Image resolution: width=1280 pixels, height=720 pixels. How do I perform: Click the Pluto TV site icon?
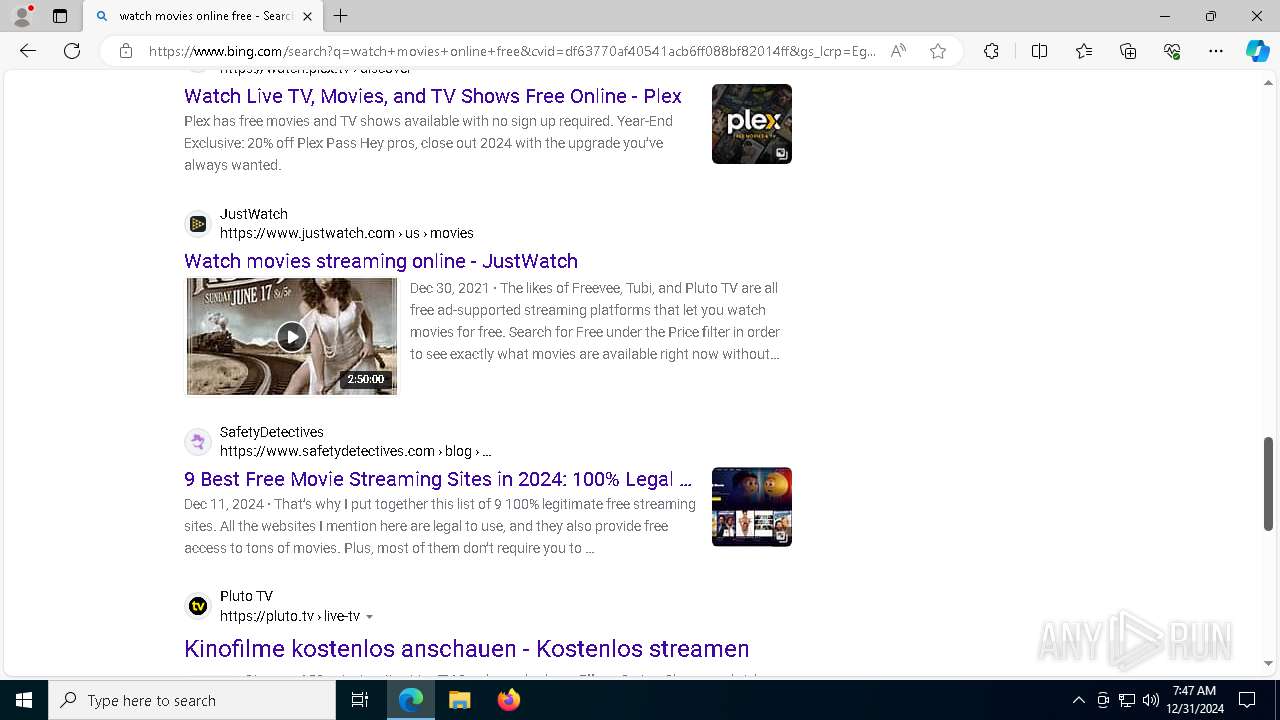point(198,606)
